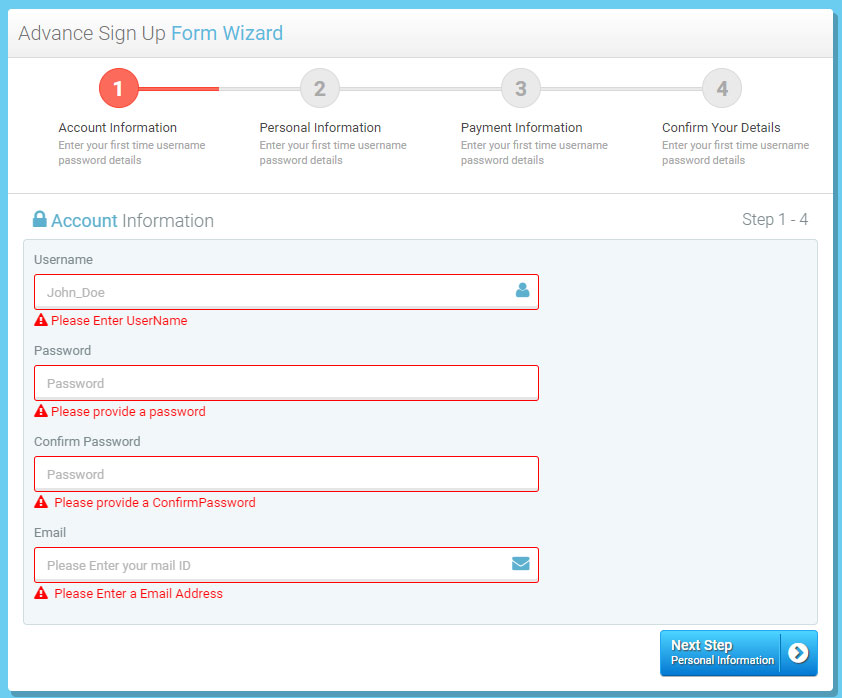
Task: Select step 3 Payment Information circle
Action: [520, 88]
